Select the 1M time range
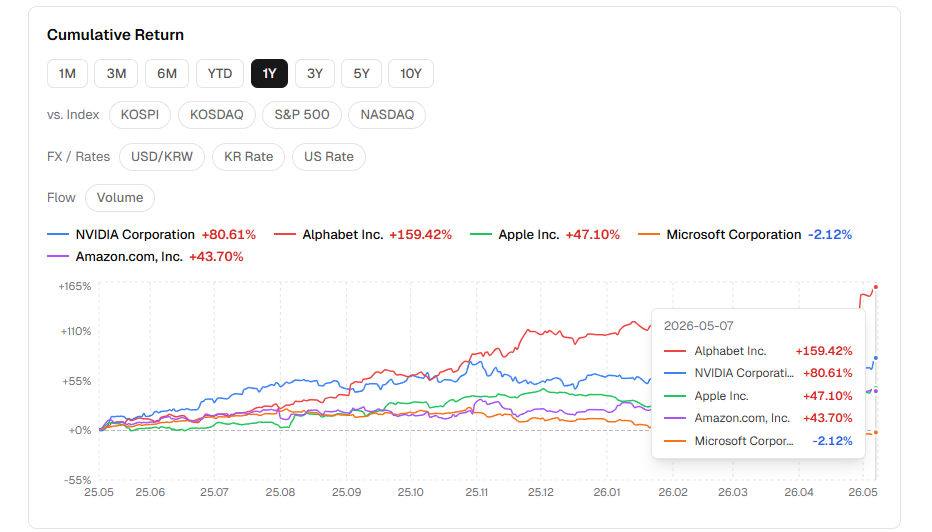 click(67, 74)
